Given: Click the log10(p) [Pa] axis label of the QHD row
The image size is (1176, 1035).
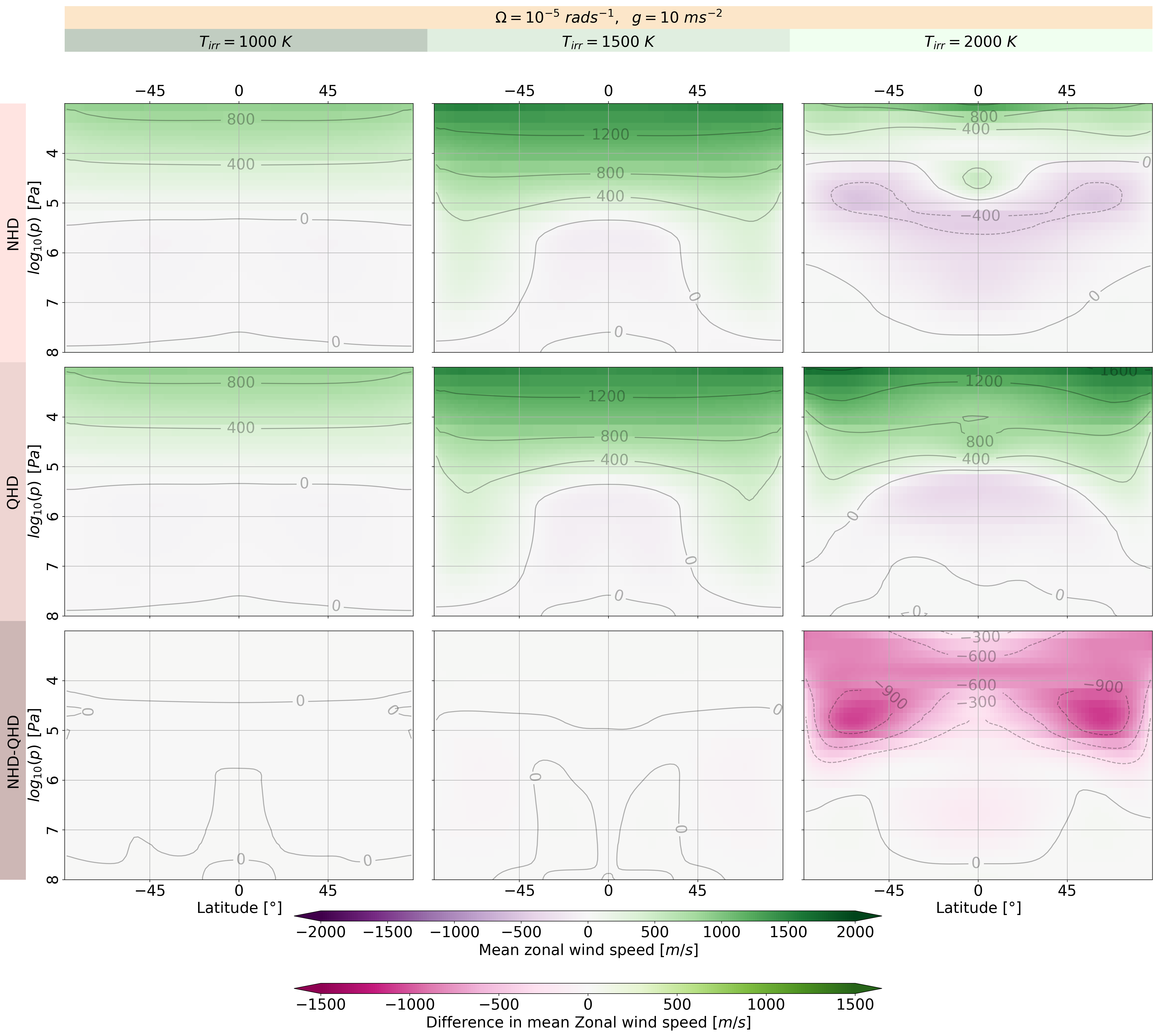Looking at the screenshot, I should pos(35,491).
